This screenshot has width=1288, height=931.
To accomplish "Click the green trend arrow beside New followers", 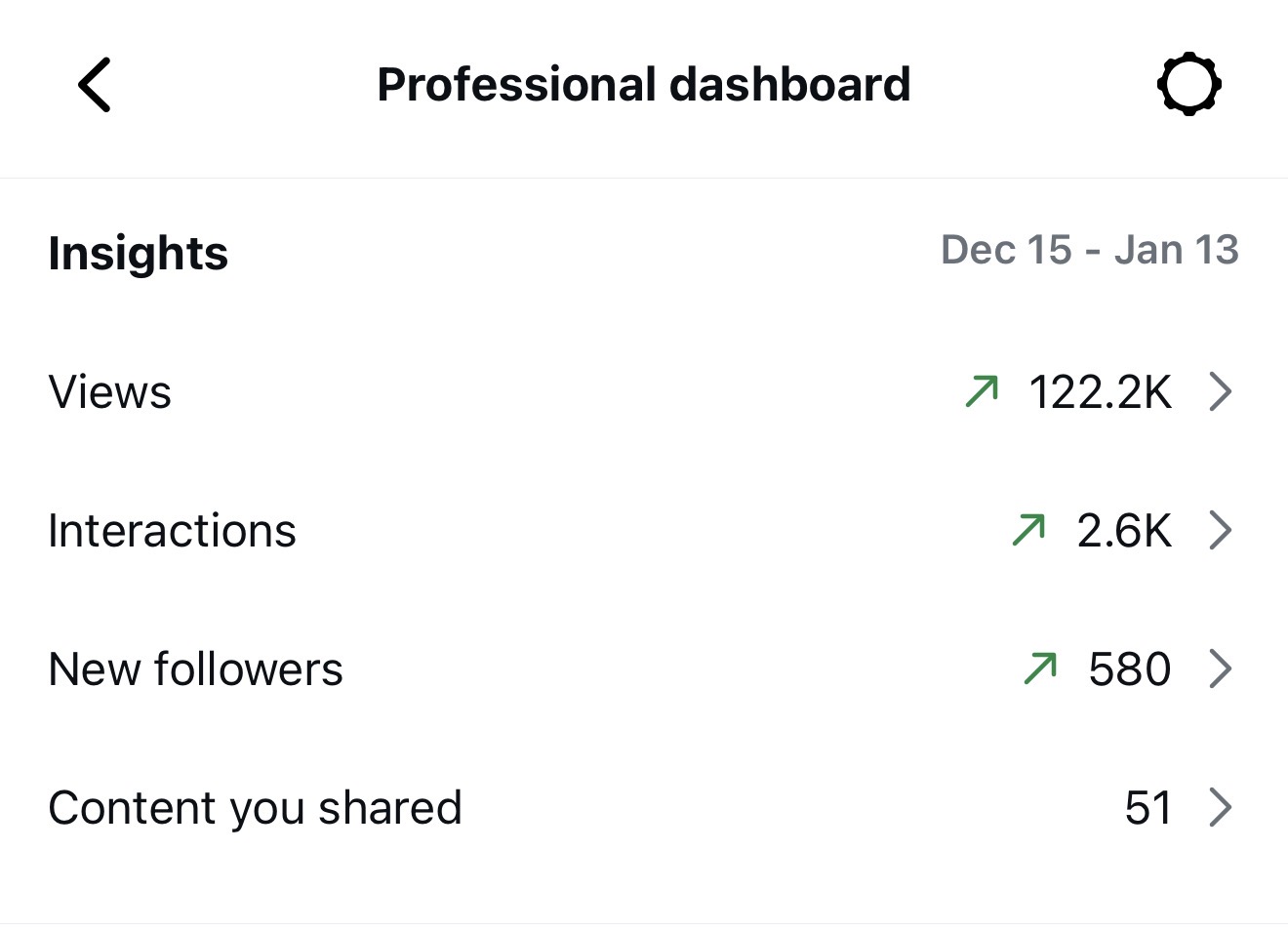I will point(1040,668).
